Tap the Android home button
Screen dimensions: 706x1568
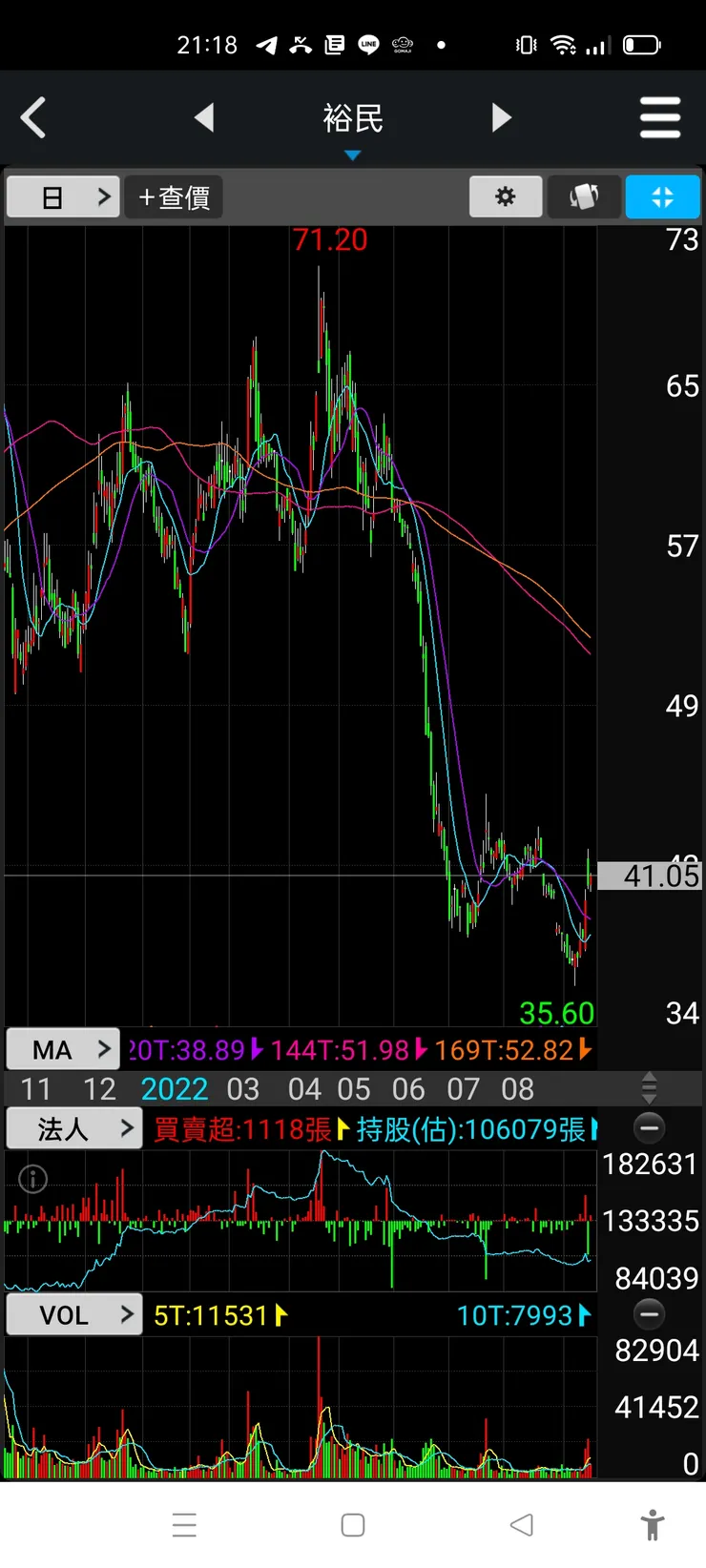353,1524
